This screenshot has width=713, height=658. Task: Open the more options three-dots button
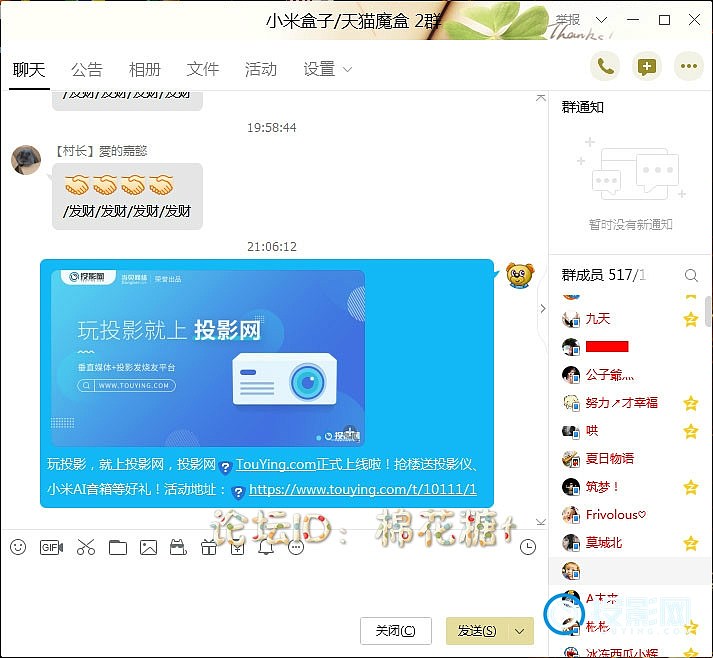pyautogui.click(x=688, y=66)
